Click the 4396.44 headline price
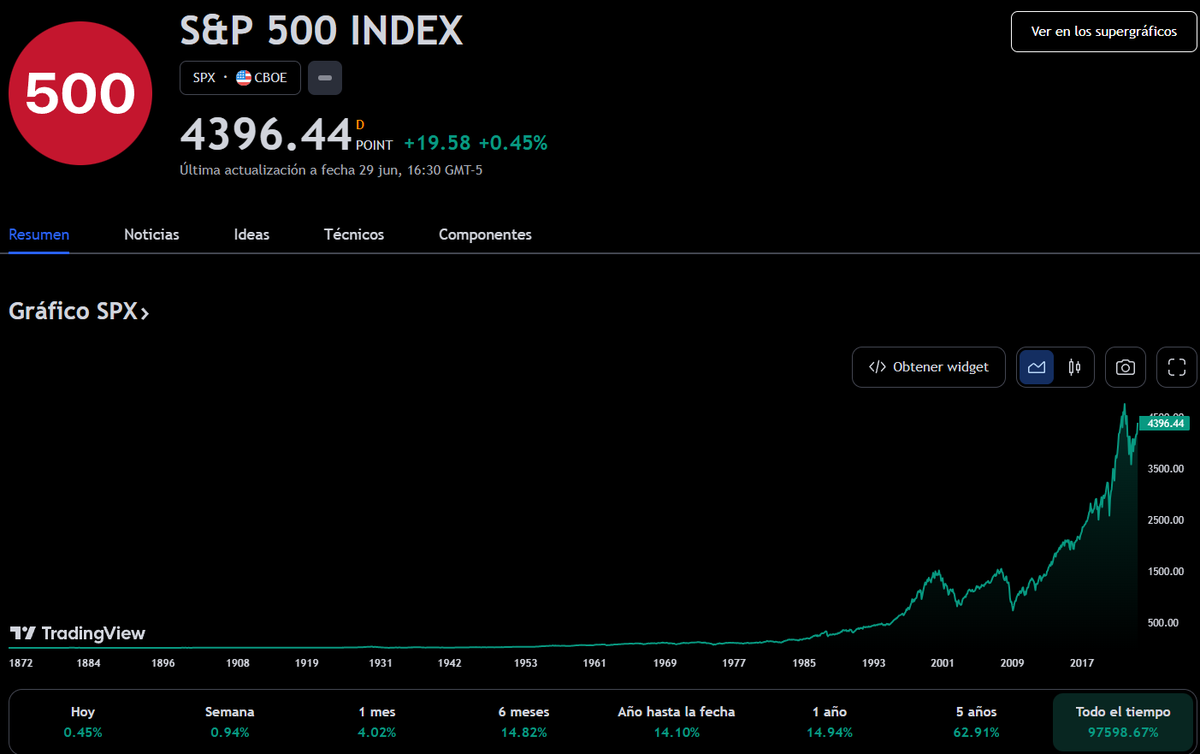1200x754 pixels. [x=266, y=134]
